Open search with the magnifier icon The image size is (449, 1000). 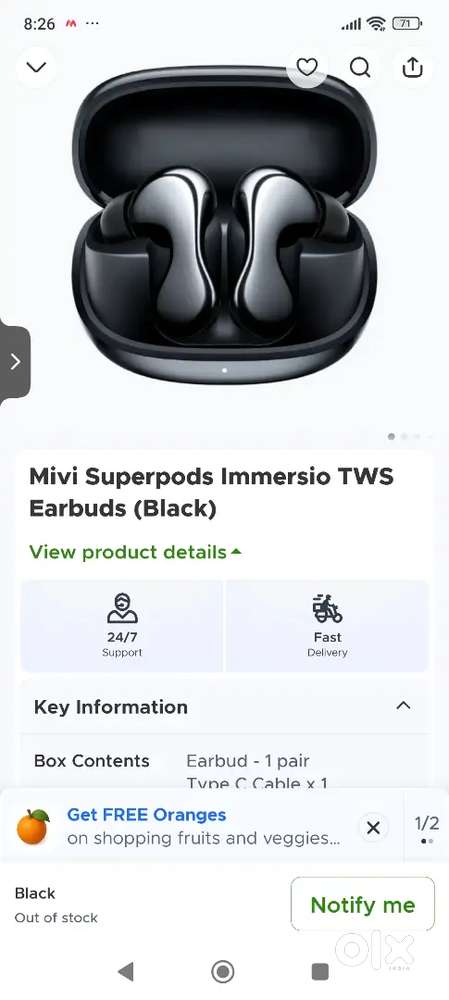(x=360, y=67)
